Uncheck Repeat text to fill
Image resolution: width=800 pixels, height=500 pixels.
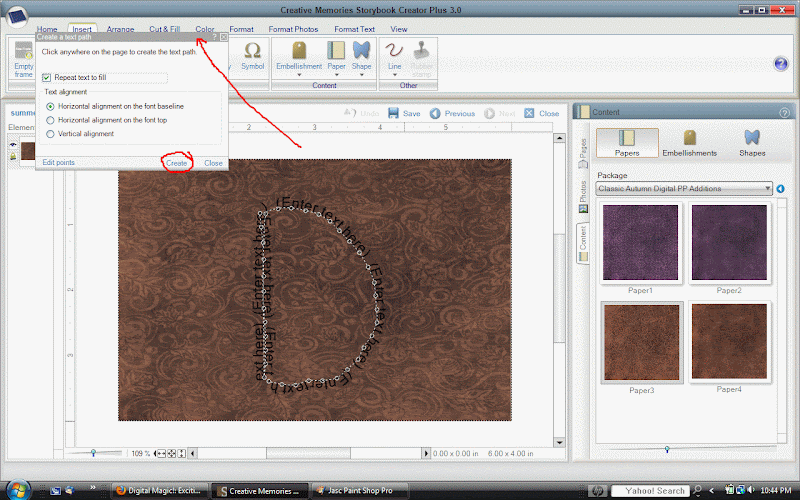47,77
